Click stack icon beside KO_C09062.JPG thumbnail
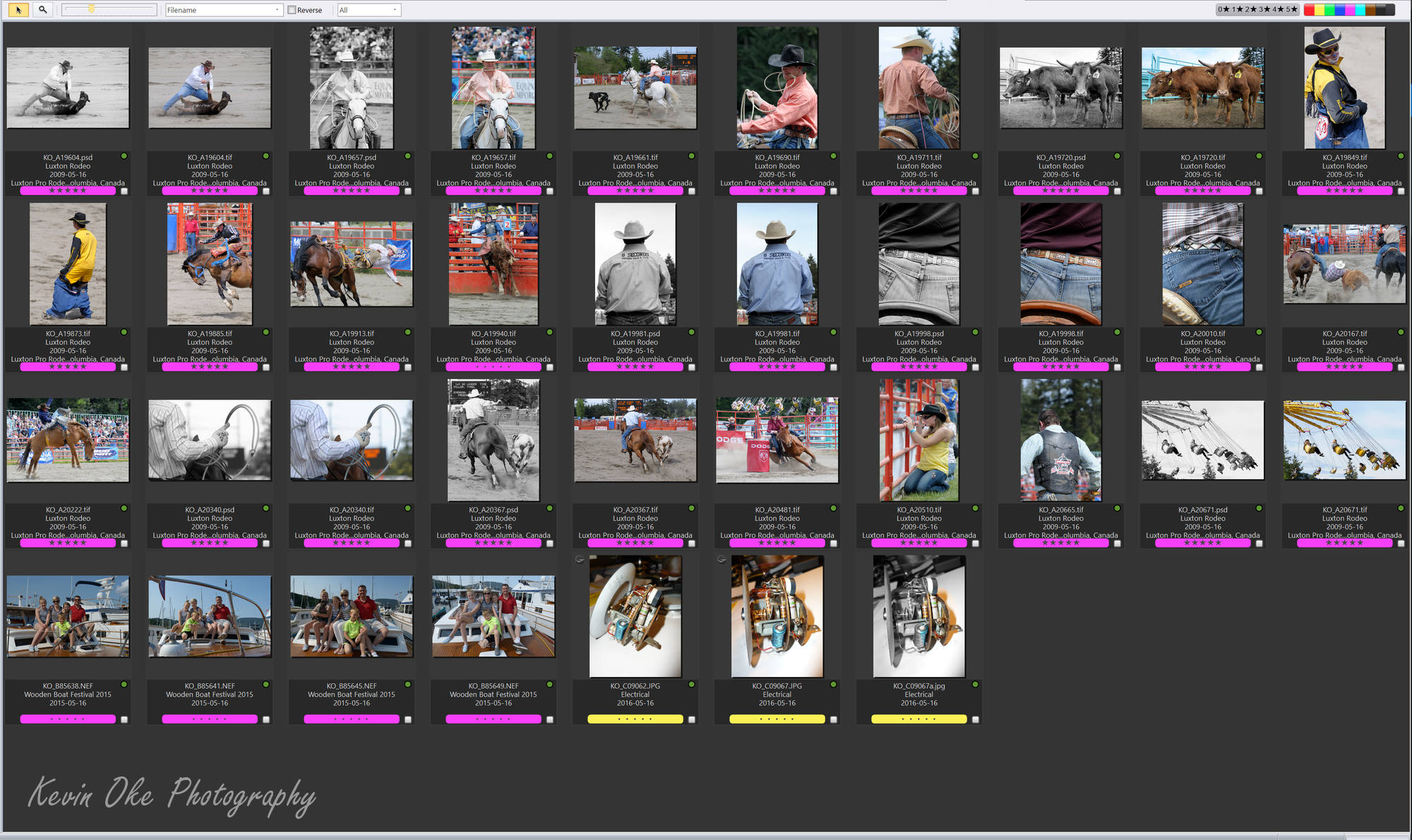1412x840 pixels. 580,559
